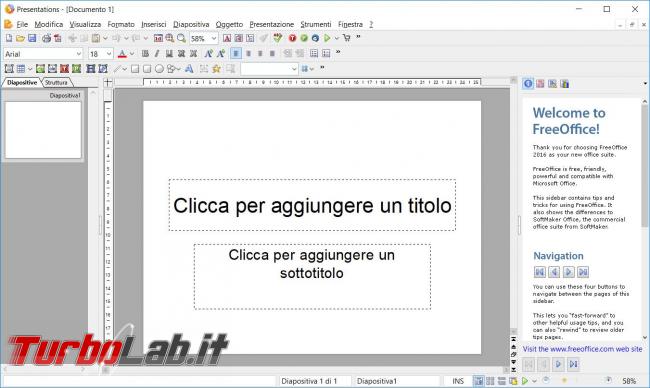Click the yellow star icon in the object toolbar

(x=216, y=69)
